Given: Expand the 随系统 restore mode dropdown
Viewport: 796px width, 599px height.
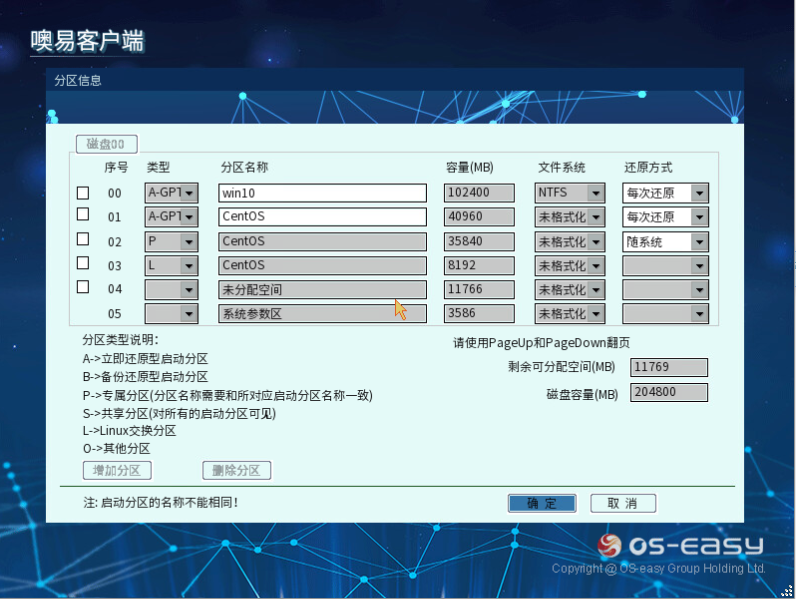Looking at the screenshot, I should point(699,242).
